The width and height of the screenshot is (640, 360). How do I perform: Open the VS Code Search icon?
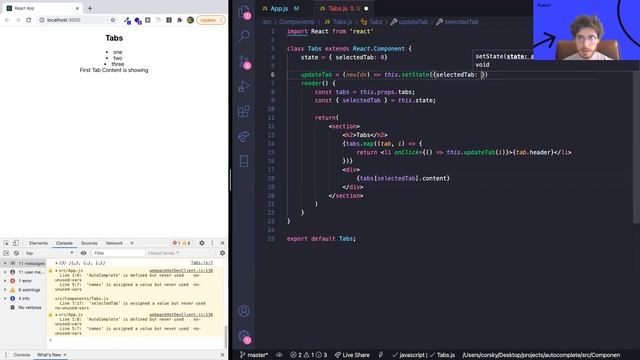point(244,36)
